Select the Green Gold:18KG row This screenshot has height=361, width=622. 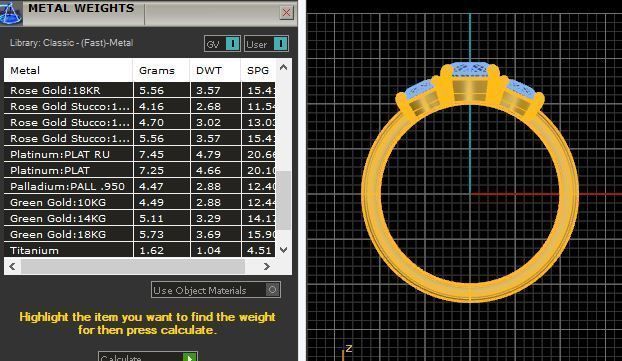(x=140, y=234)
